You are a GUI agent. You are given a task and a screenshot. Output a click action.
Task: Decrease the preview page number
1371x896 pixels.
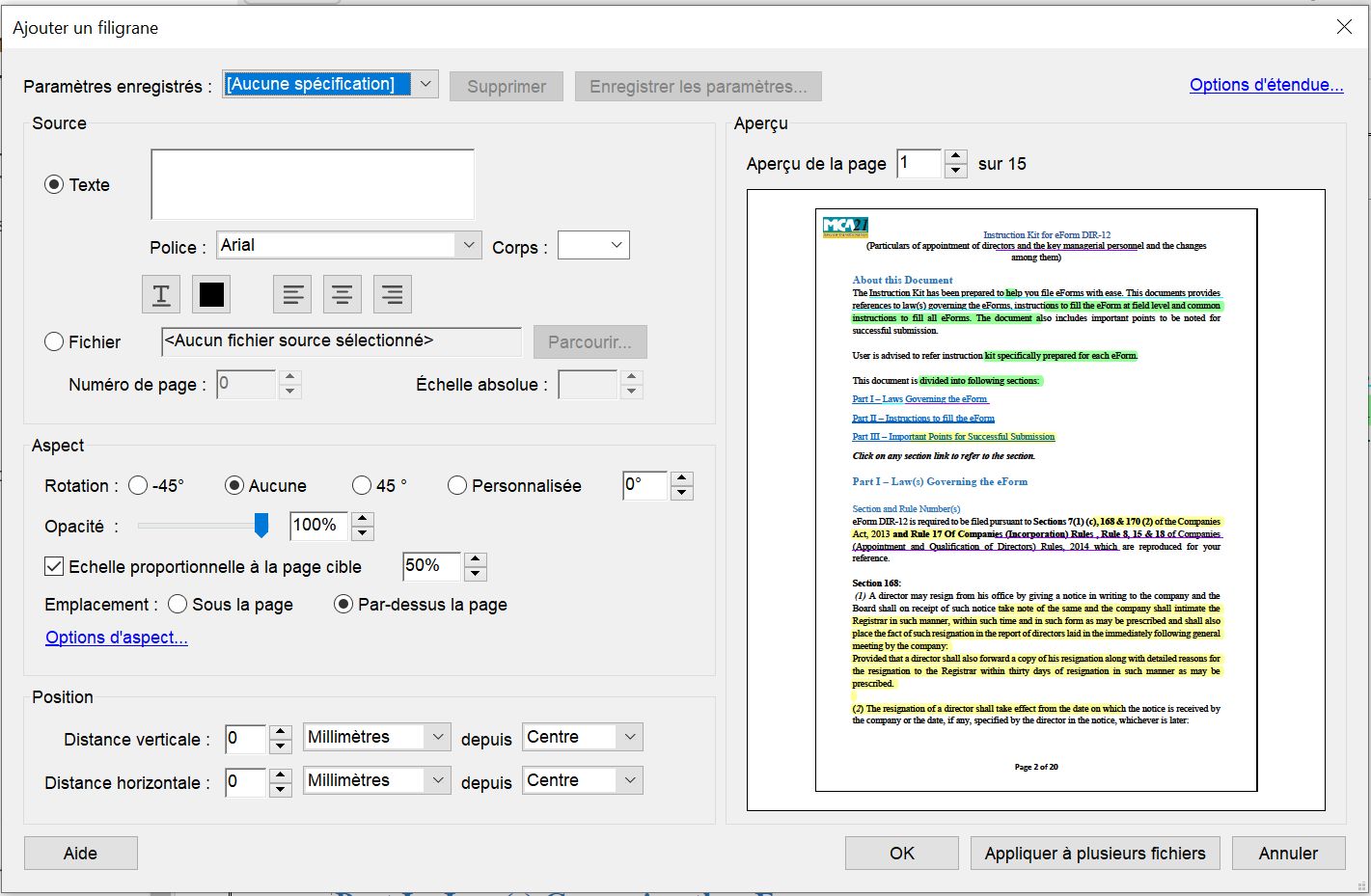point(955,171)
